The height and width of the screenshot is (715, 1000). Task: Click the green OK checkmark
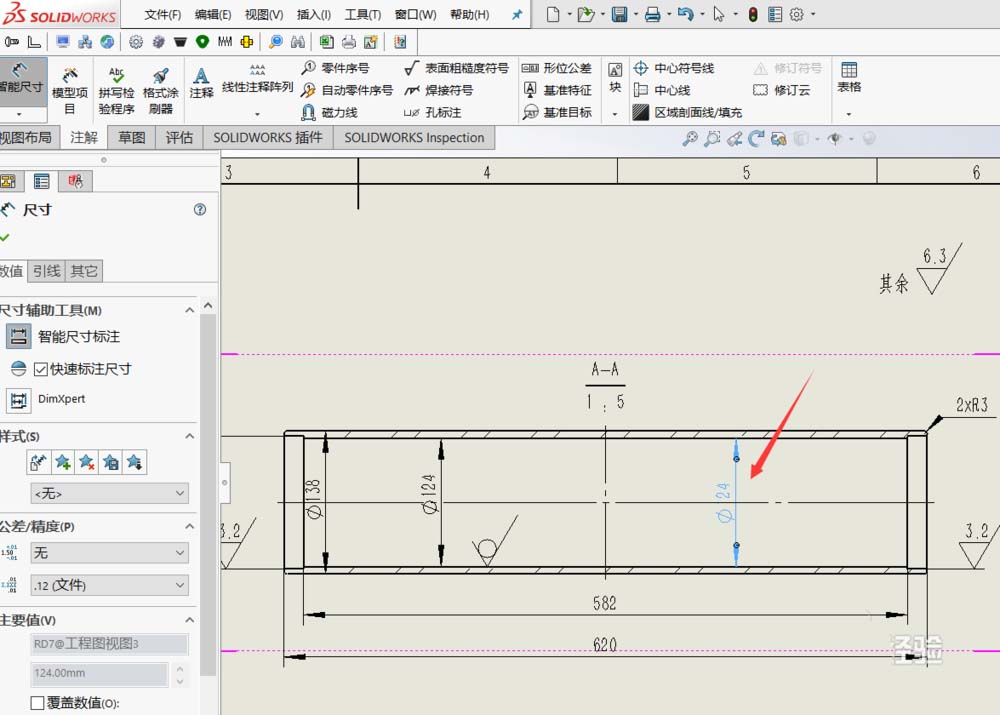click(x=5, y=237)
